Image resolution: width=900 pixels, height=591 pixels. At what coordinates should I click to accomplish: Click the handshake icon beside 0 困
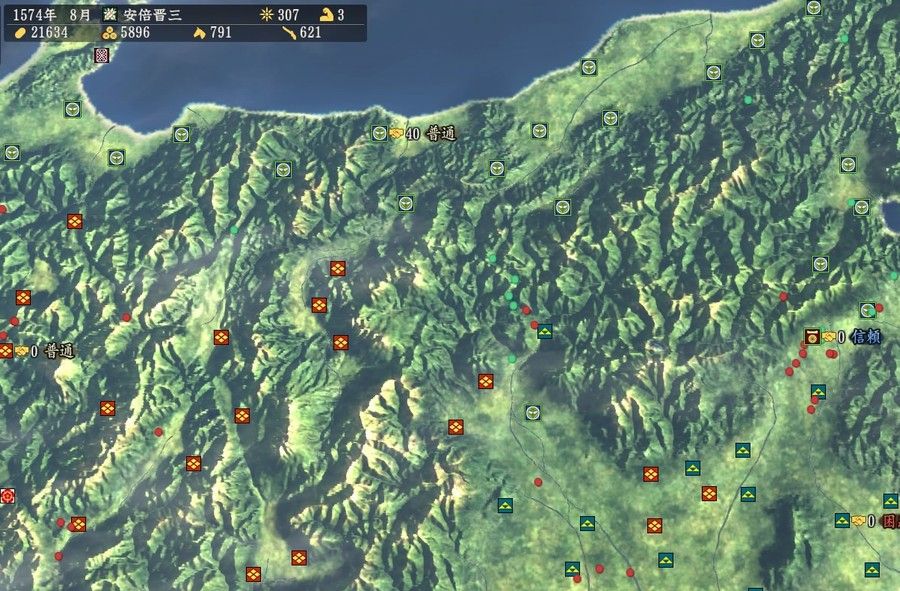[859, 521]
